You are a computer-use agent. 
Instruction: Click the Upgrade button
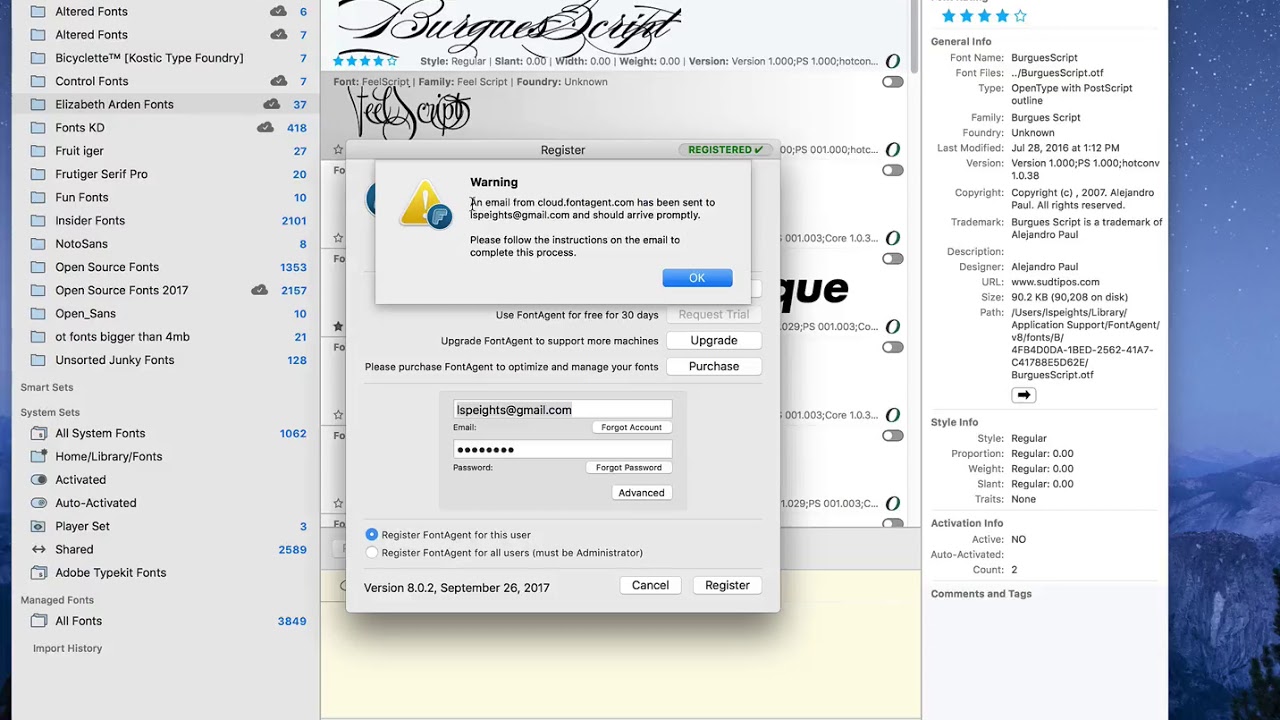tap(714, 340)
